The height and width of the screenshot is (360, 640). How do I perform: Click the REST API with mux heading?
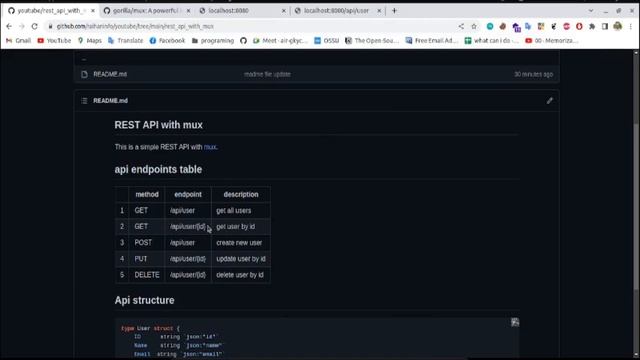tap(158, 125)
